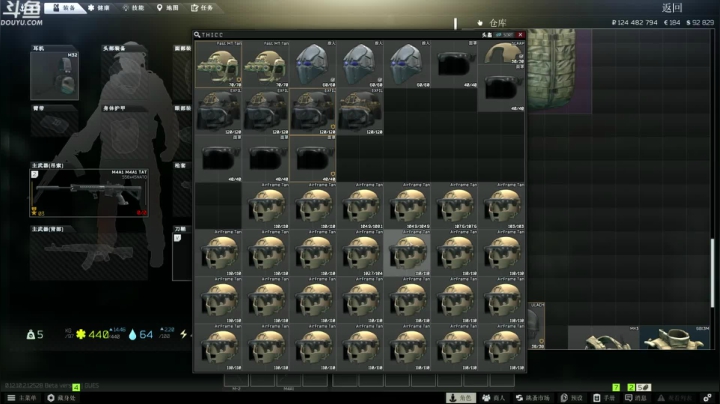Click the rouble balance ₽124 482 794
The width and height of the screenshot is (720, 404).
pyautogui.click(x=634, y=22)
